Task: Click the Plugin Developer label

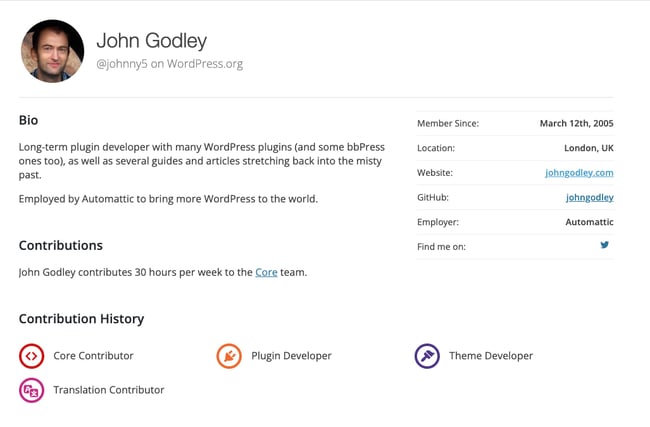Action: pos(291,355)
